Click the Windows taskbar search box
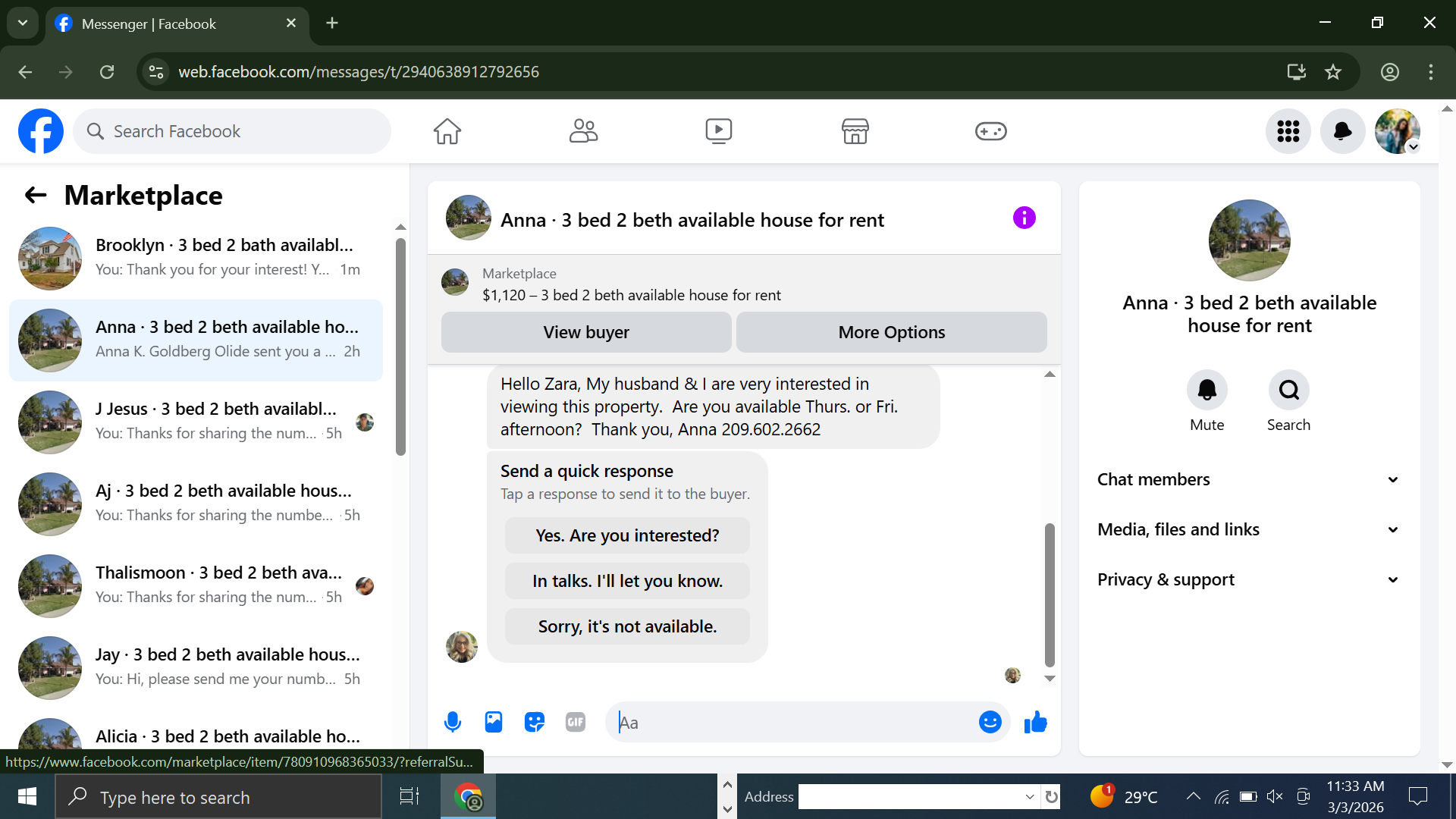The image size is (1456, 819). tap(218, 796)
